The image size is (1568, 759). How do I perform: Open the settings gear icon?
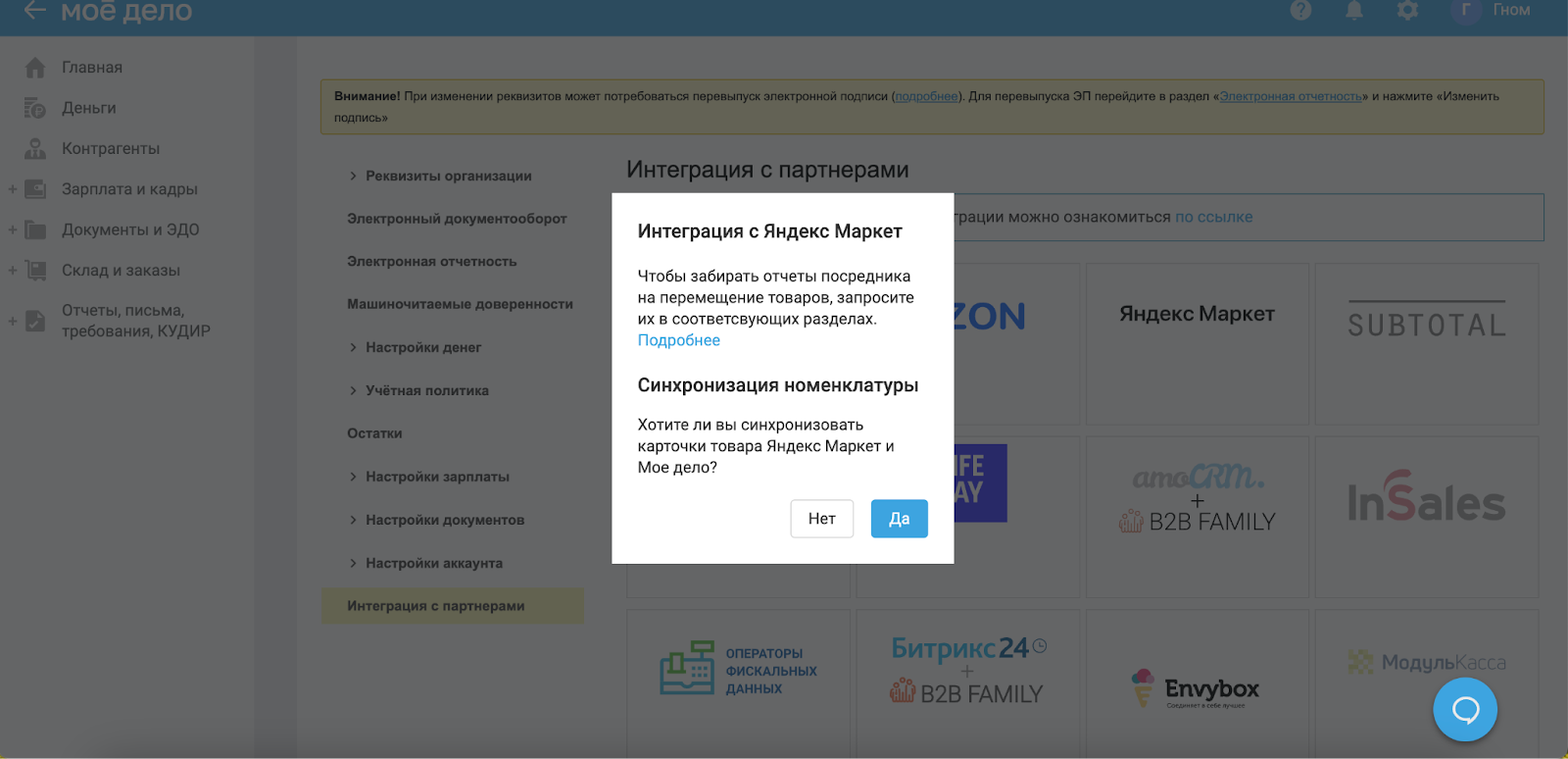coord(1408,10)
